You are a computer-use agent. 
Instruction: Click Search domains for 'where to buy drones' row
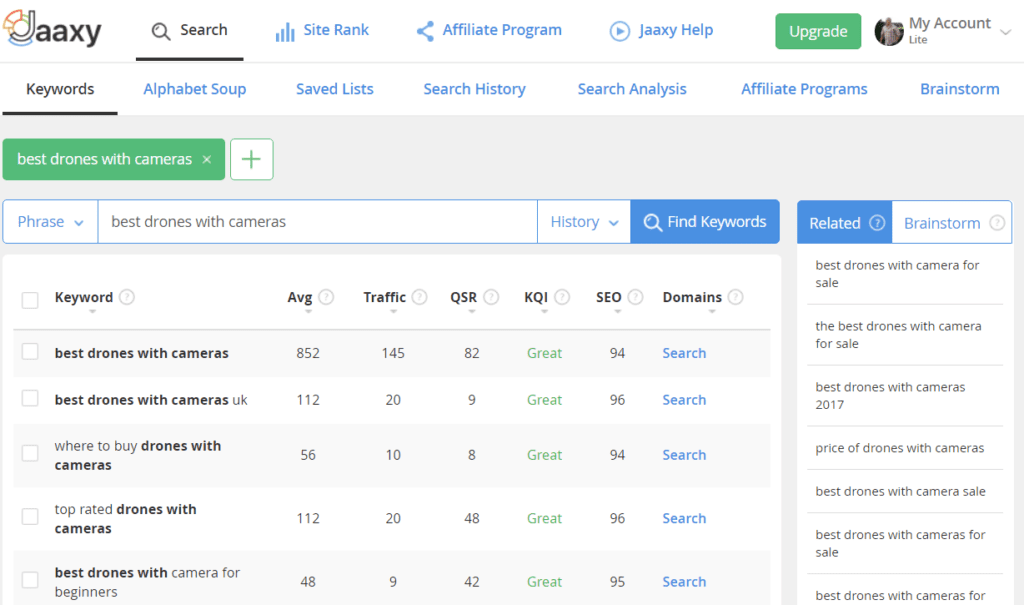tap(684, 455)
